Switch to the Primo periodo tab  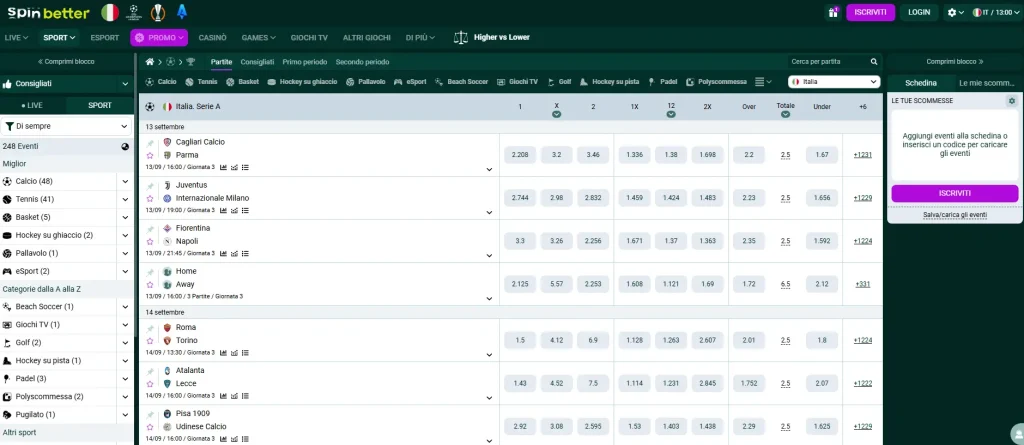(x=305, y=62)
